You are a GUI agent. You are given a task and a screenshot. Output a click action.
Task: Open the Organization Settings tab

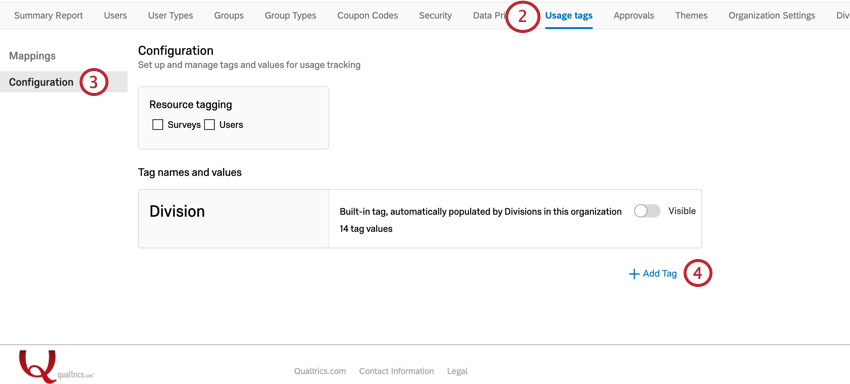(x=772, y=16)
